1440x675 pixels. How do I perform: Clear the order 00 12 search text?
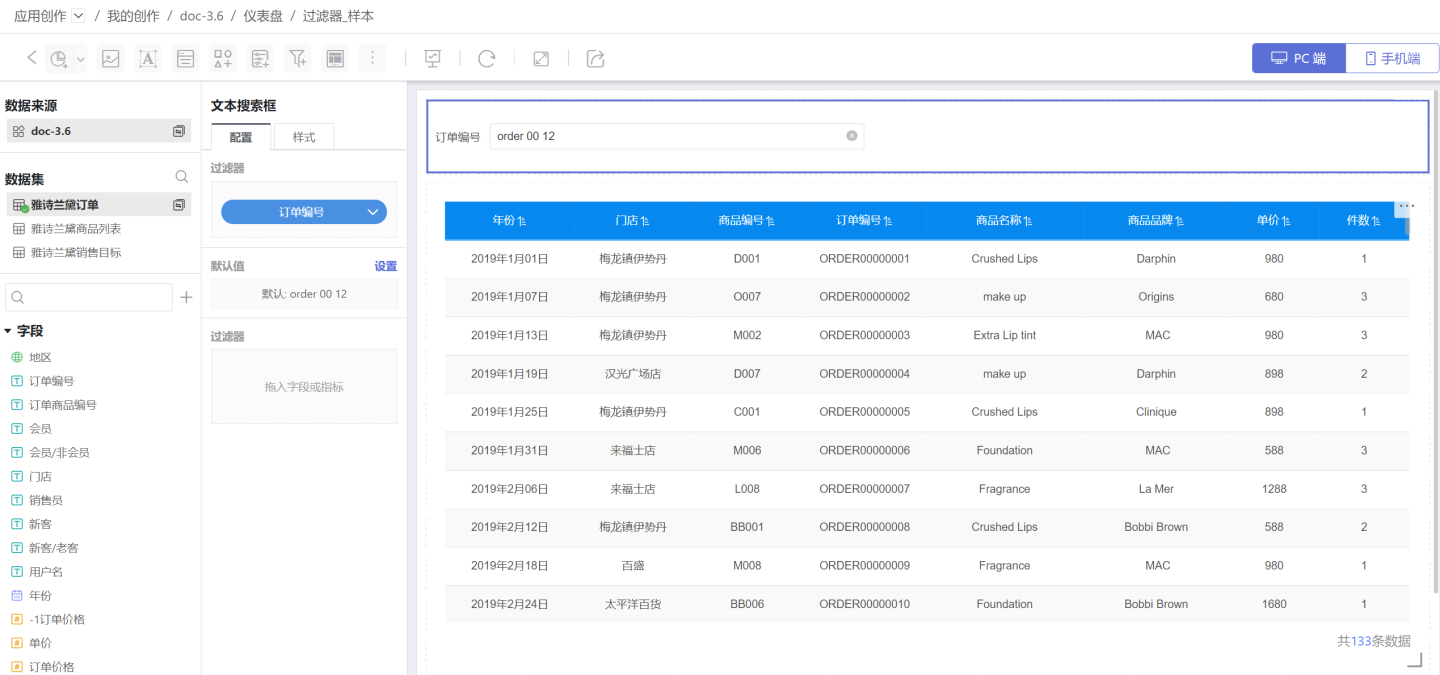(852, 136)
